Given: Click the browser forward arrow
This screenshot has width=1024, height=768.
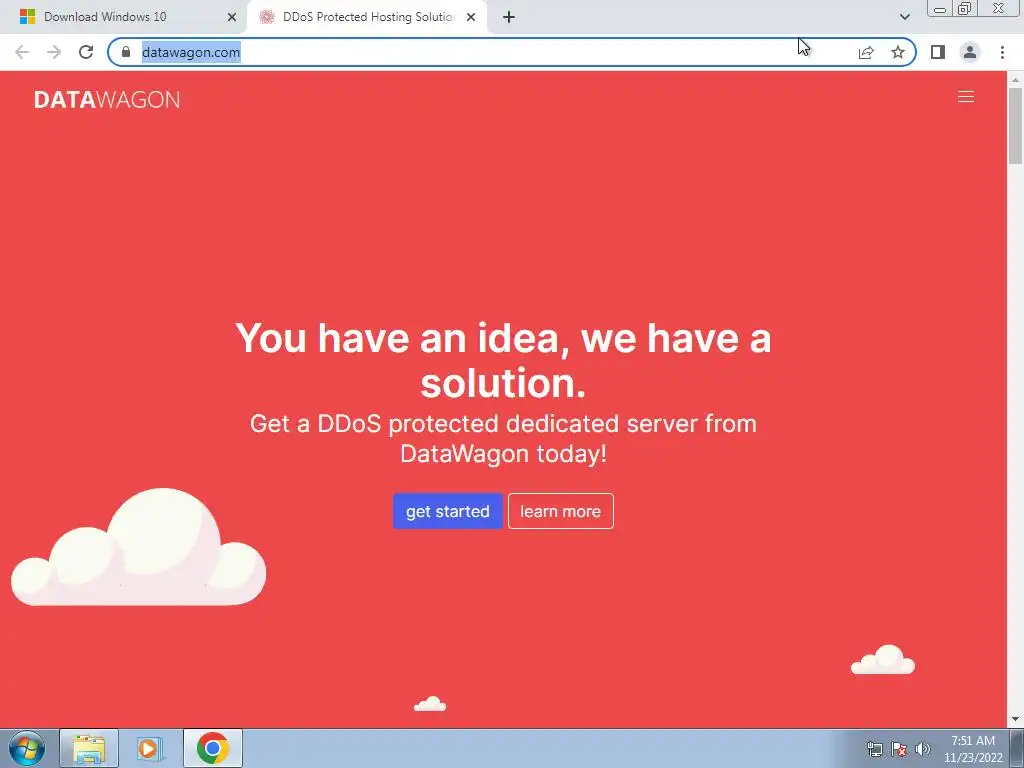Looking at the screenshot, I should [x=54, y=52].
